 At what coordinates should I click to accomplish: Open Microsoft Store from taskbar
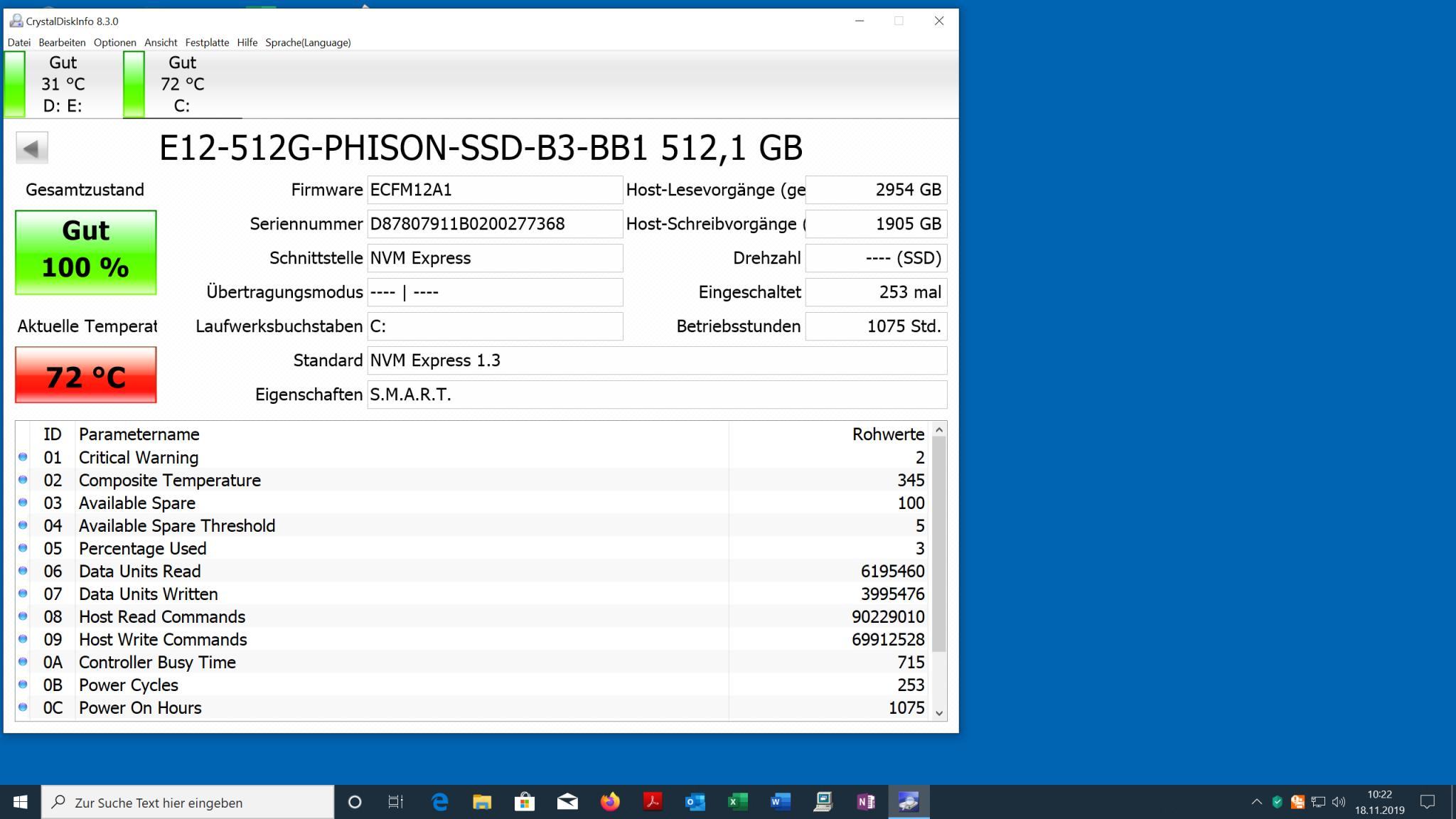(x=525, y=802)
